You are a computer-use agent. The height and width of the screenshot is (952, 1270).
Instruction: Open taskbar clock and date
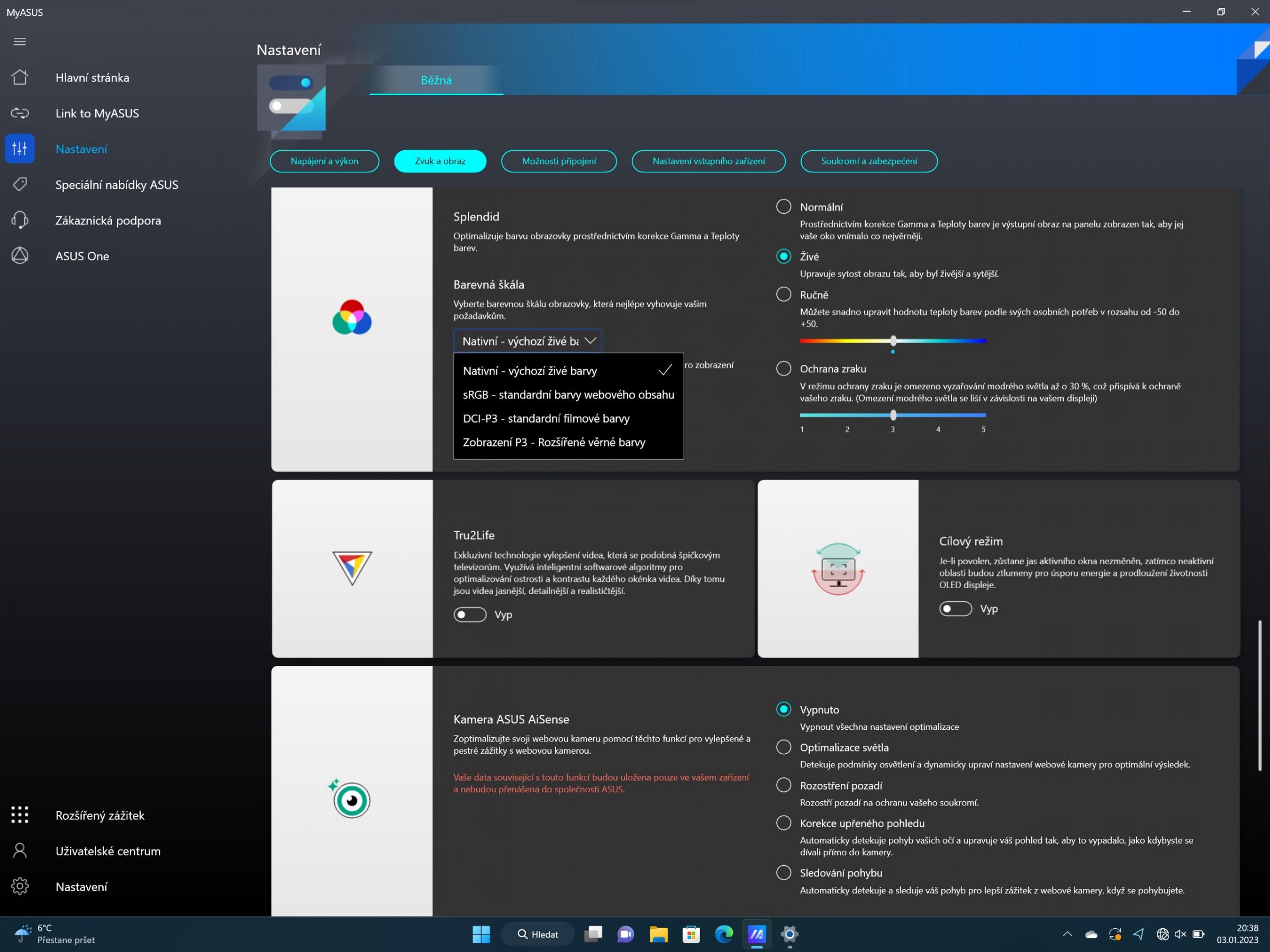(x=1237, y=934)
